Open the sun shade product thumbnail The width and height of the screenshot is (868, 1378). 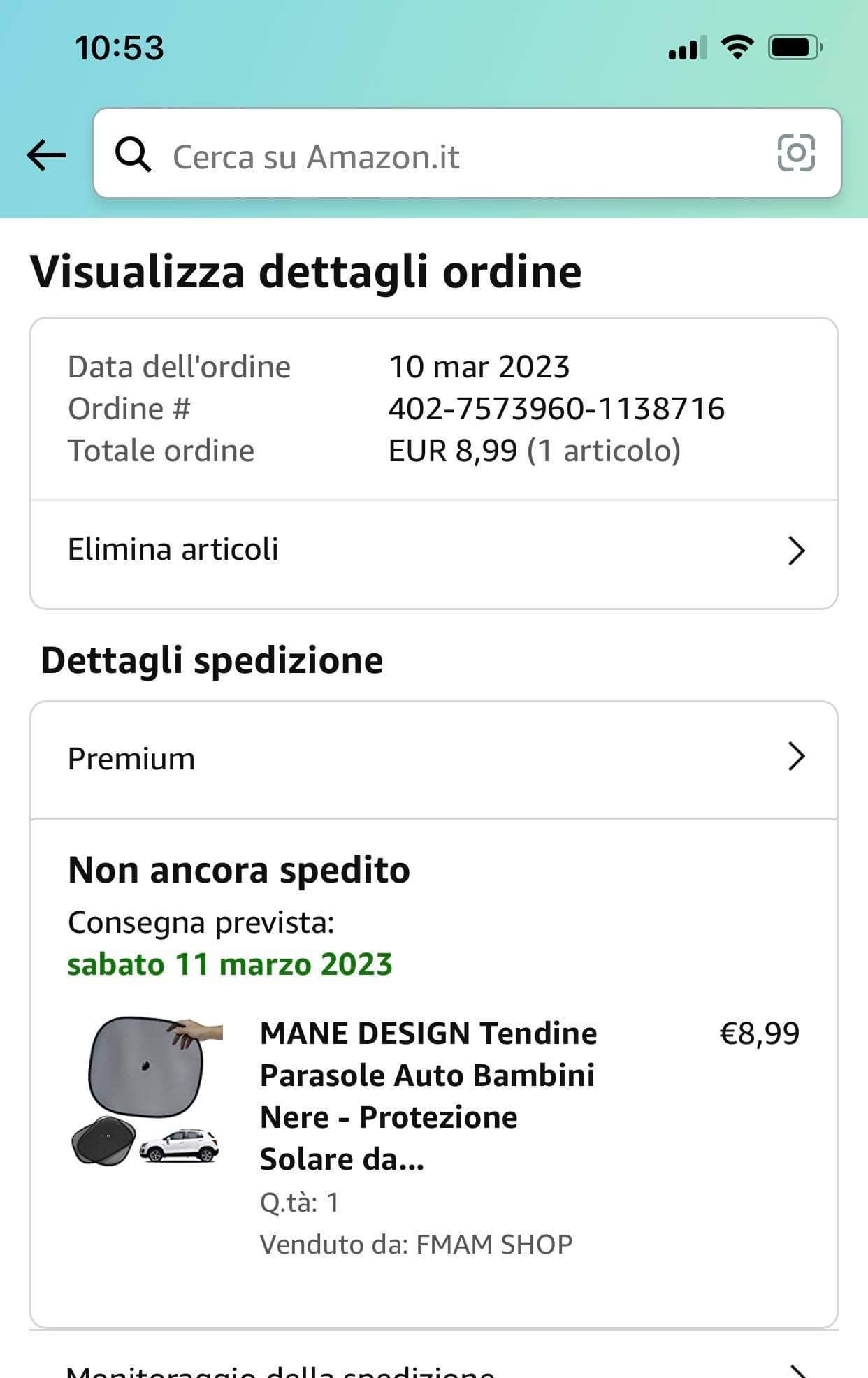147,1091
